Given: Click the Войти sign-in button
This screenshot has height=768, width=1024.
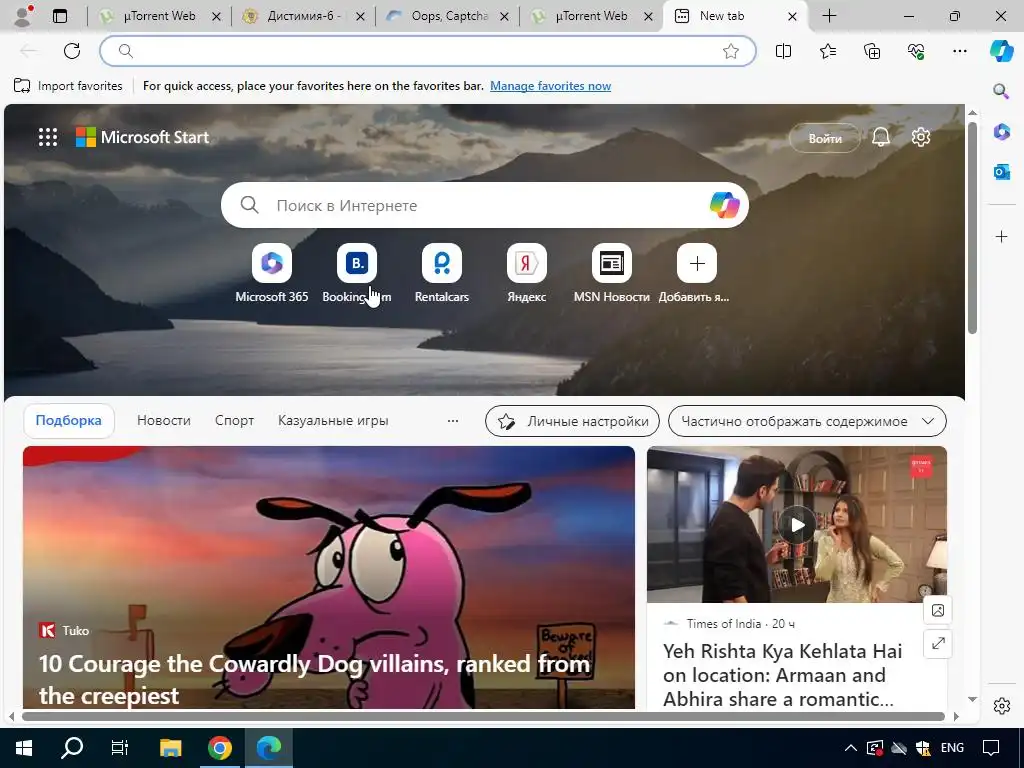Looking at the screenshot, I should pyautogui.click(x=825, y=138).
